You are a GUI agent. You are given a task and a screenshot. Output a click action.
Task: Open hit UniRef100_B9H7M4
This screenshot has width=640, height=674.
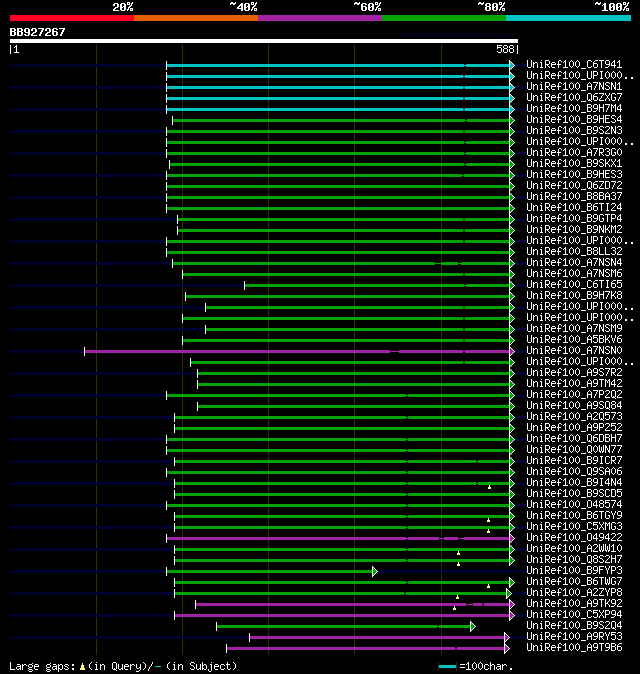coord(574,108)
